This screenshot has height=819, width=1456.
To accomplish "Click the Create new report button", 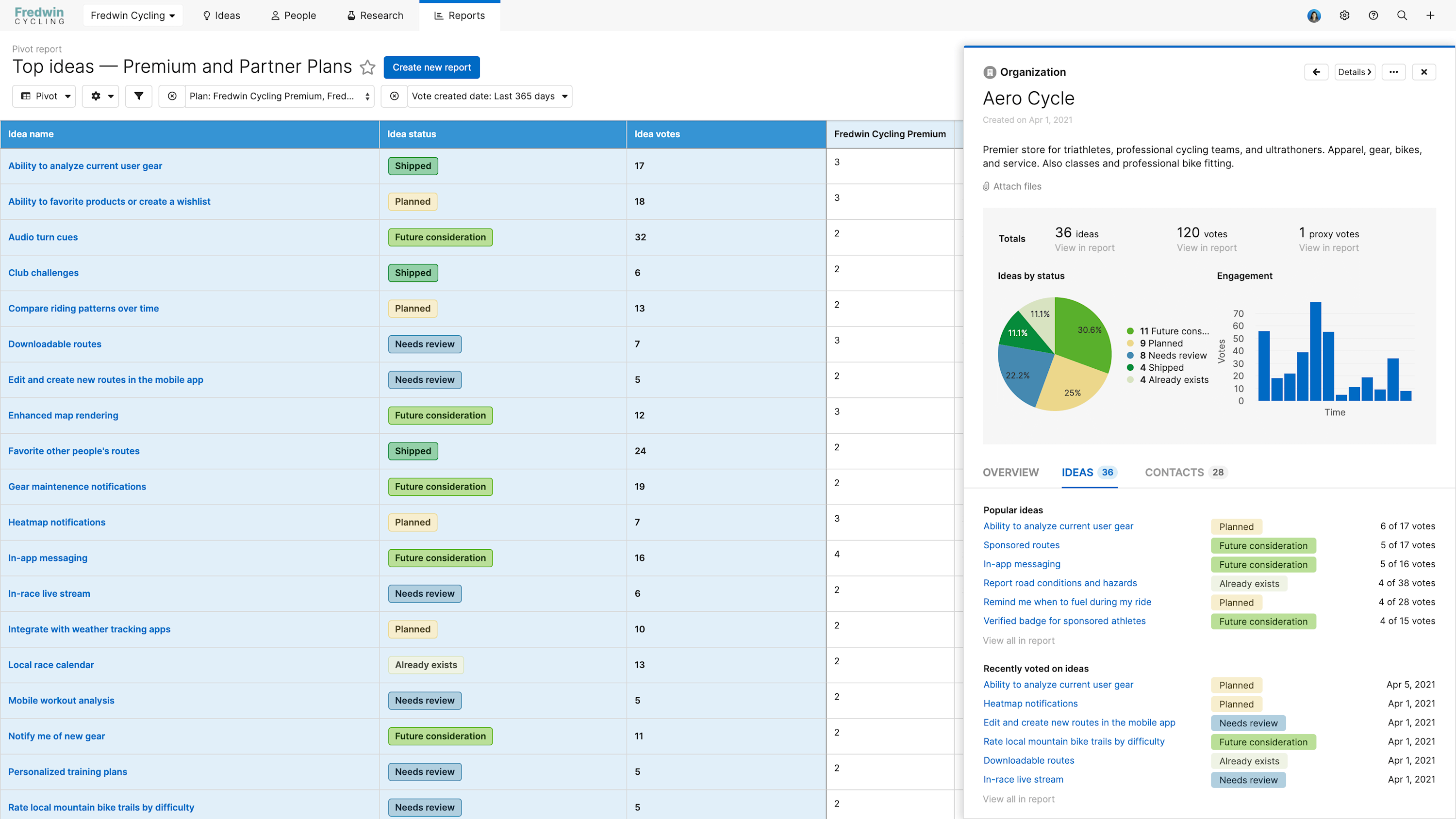I will [432, 67].
